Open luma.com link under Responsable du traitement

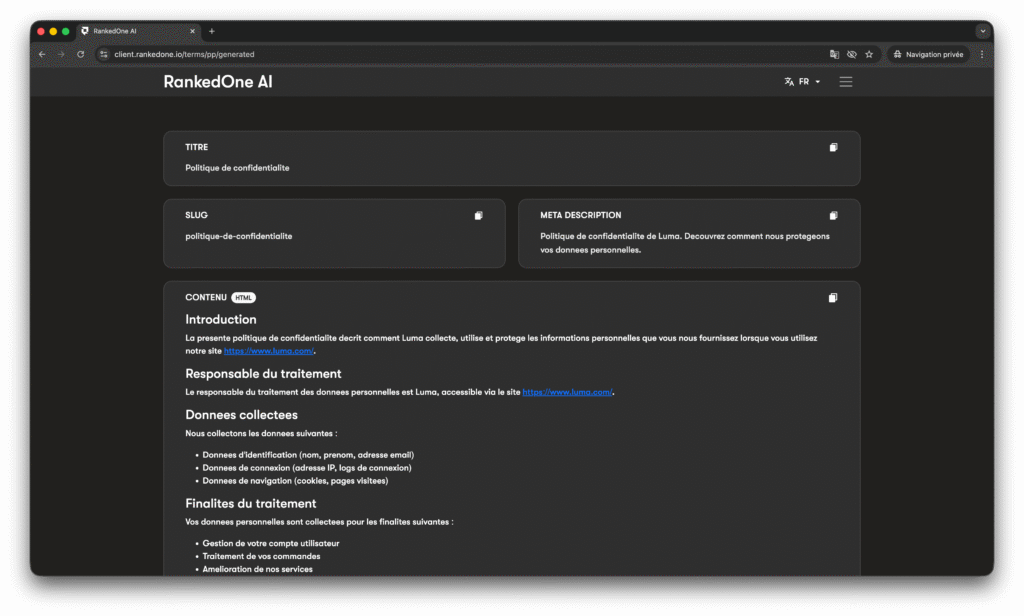567,392
